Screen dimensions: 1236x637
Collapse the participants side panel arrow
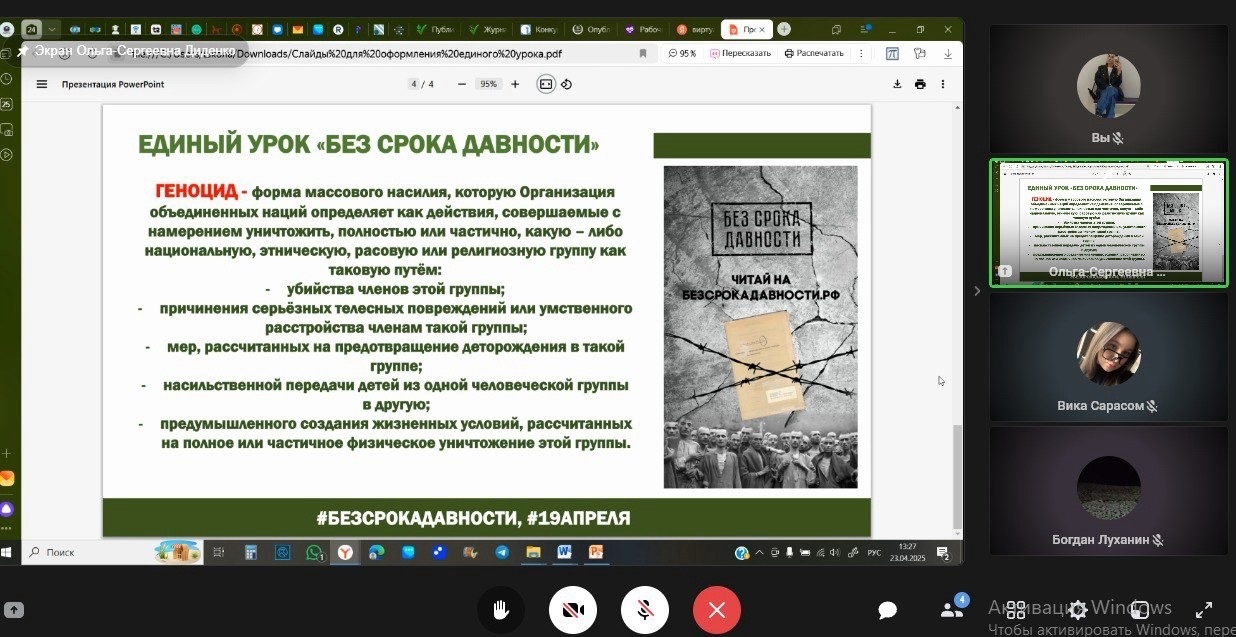[x=977, y=291]
